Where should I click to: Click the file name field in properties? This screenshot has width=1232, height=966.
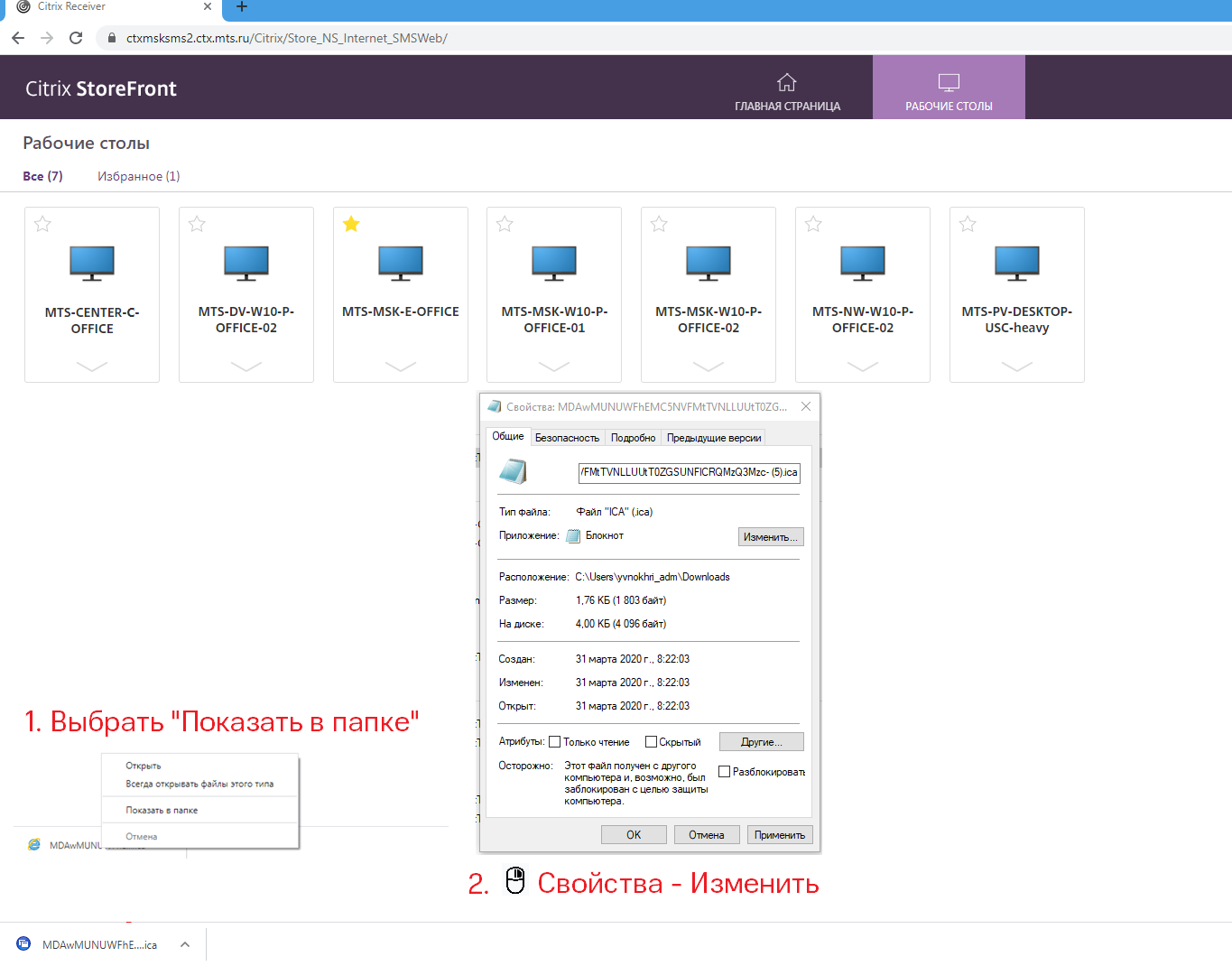690,472
